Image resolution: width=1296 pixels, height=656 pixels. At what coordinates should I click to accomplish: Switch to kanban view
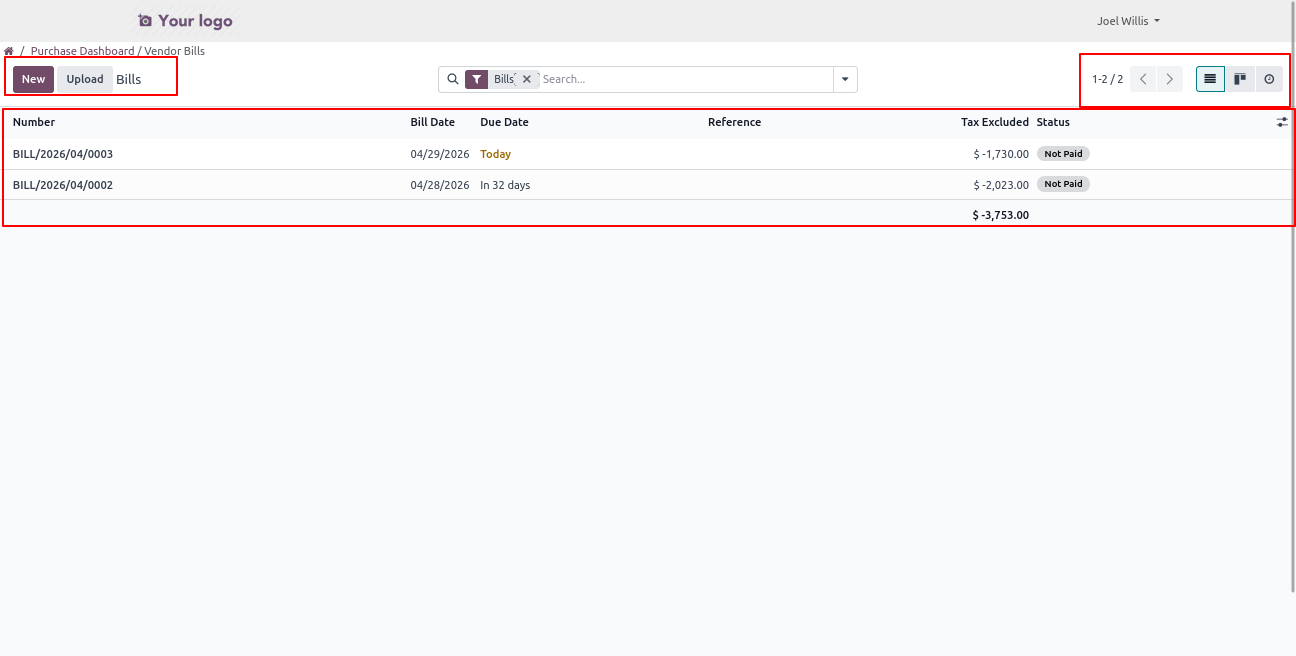tap(1240, 79)
